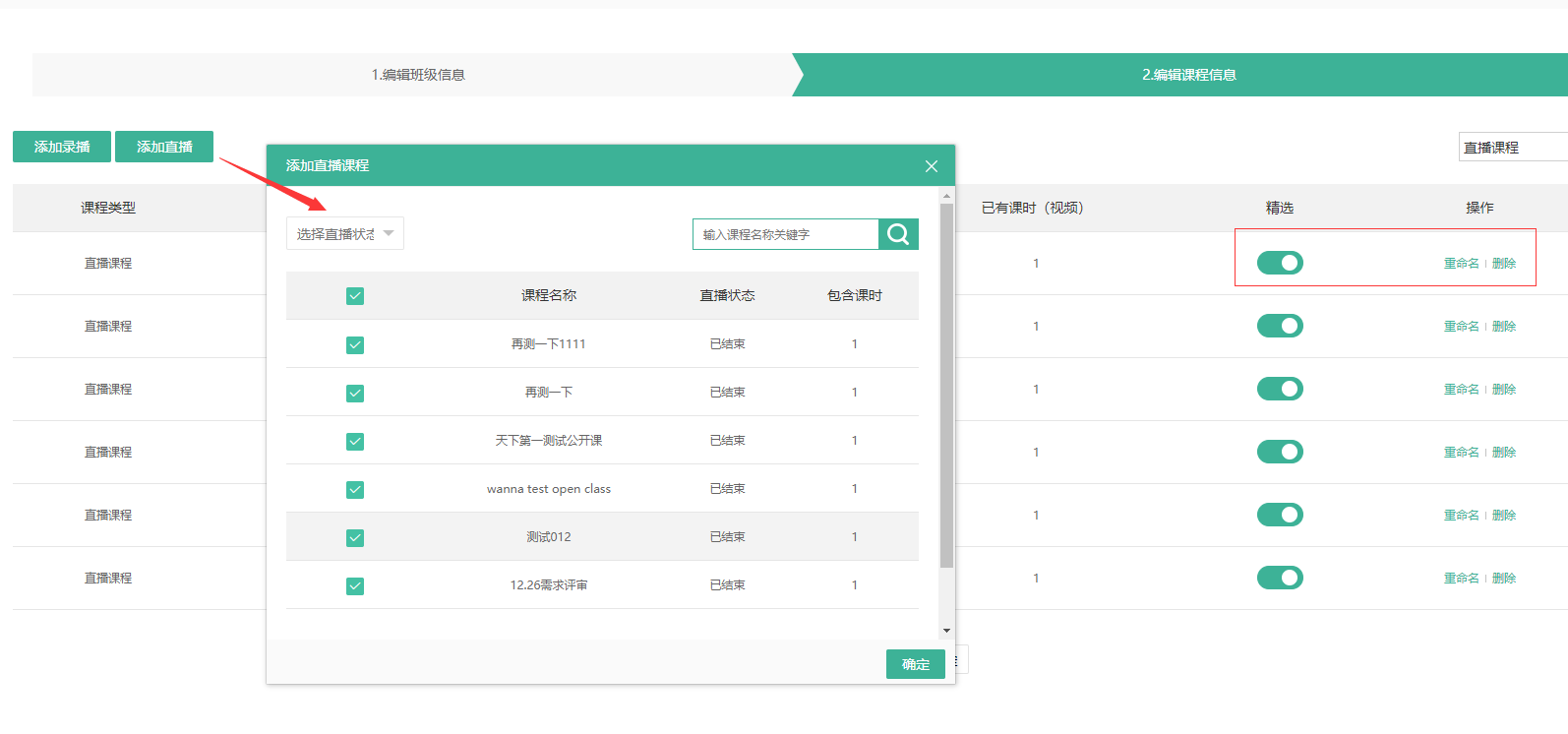The height and width of the screenshot is (734, 1568).
Task: Uncheck the 测试012 course checkbox
Action: pos(355,538)
